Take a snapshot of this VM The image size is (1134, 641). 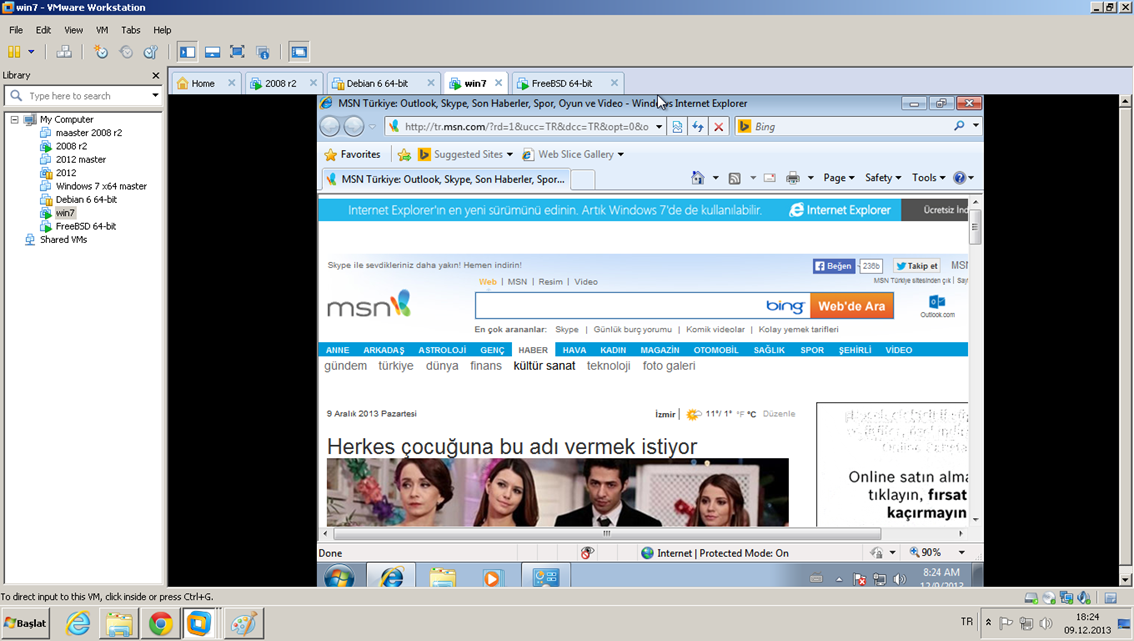point(101,52)
